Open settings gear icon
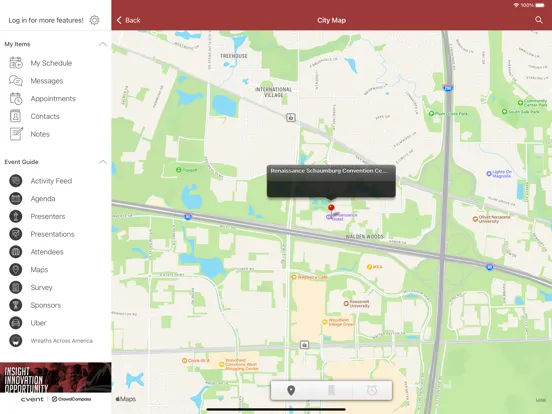 click(x=94, y=20)
